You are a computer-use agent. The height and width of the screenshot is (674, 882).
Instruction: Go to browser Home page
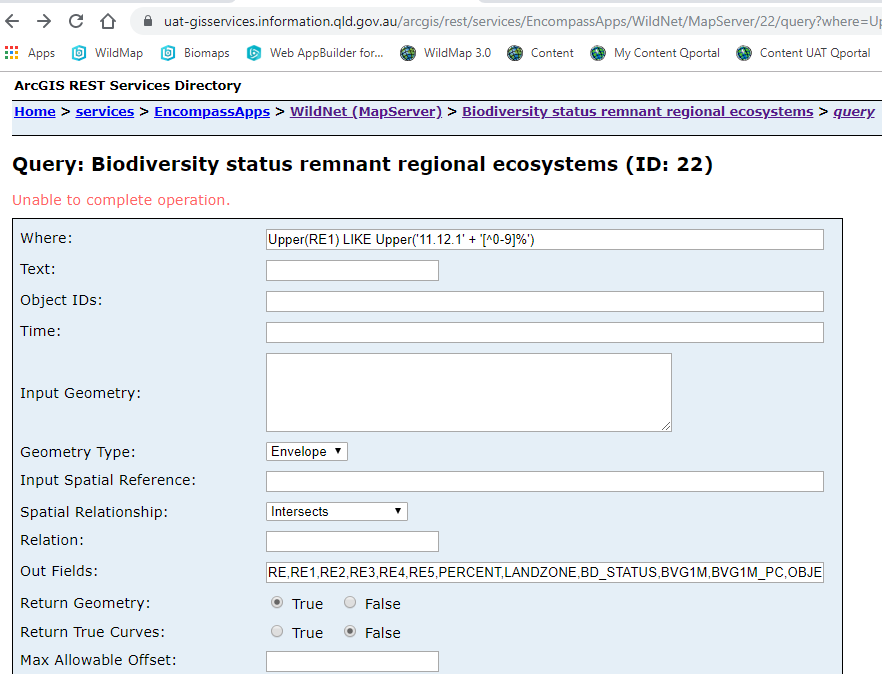pos(107,21)
